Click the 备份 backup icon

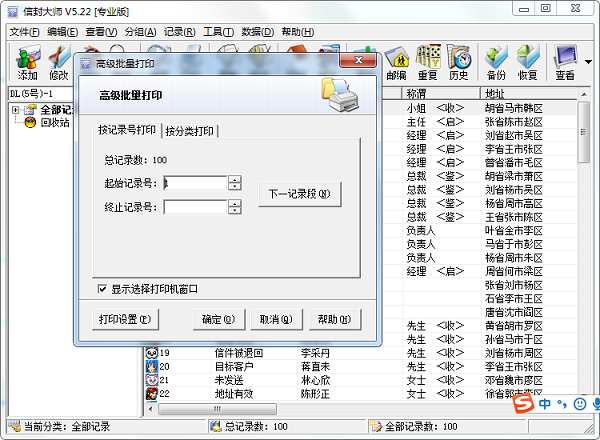[x=496, y=63]
